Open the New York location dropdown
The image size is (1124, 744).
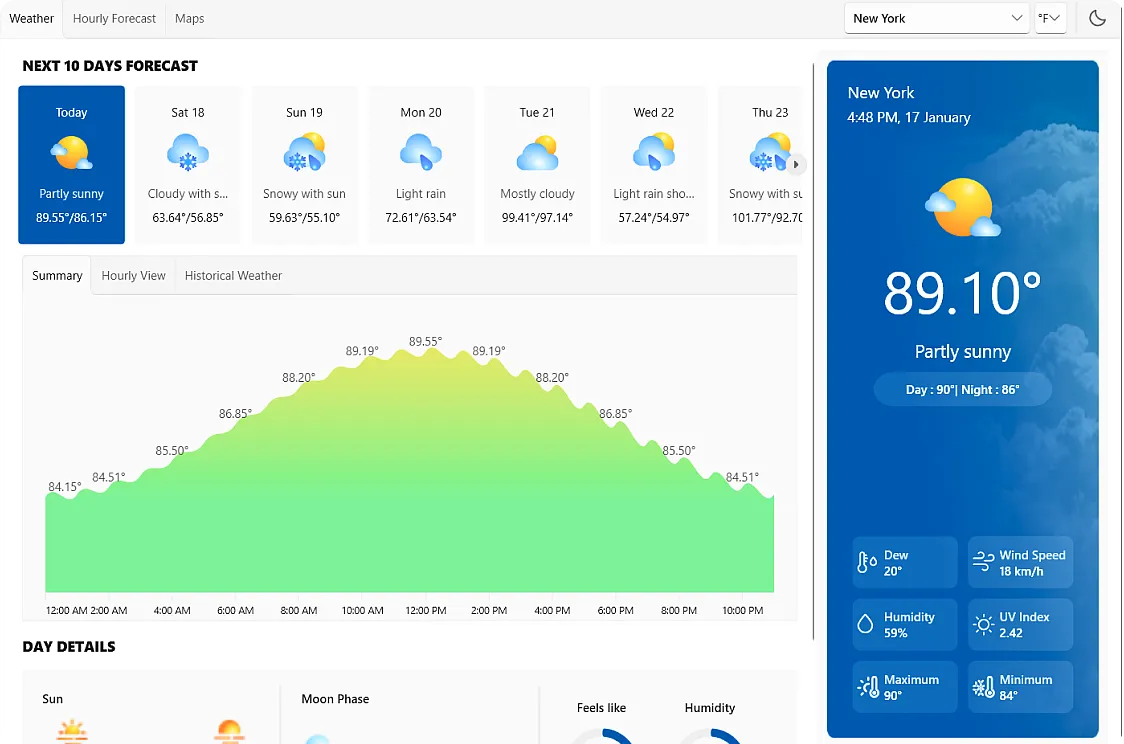pos(936,18)
